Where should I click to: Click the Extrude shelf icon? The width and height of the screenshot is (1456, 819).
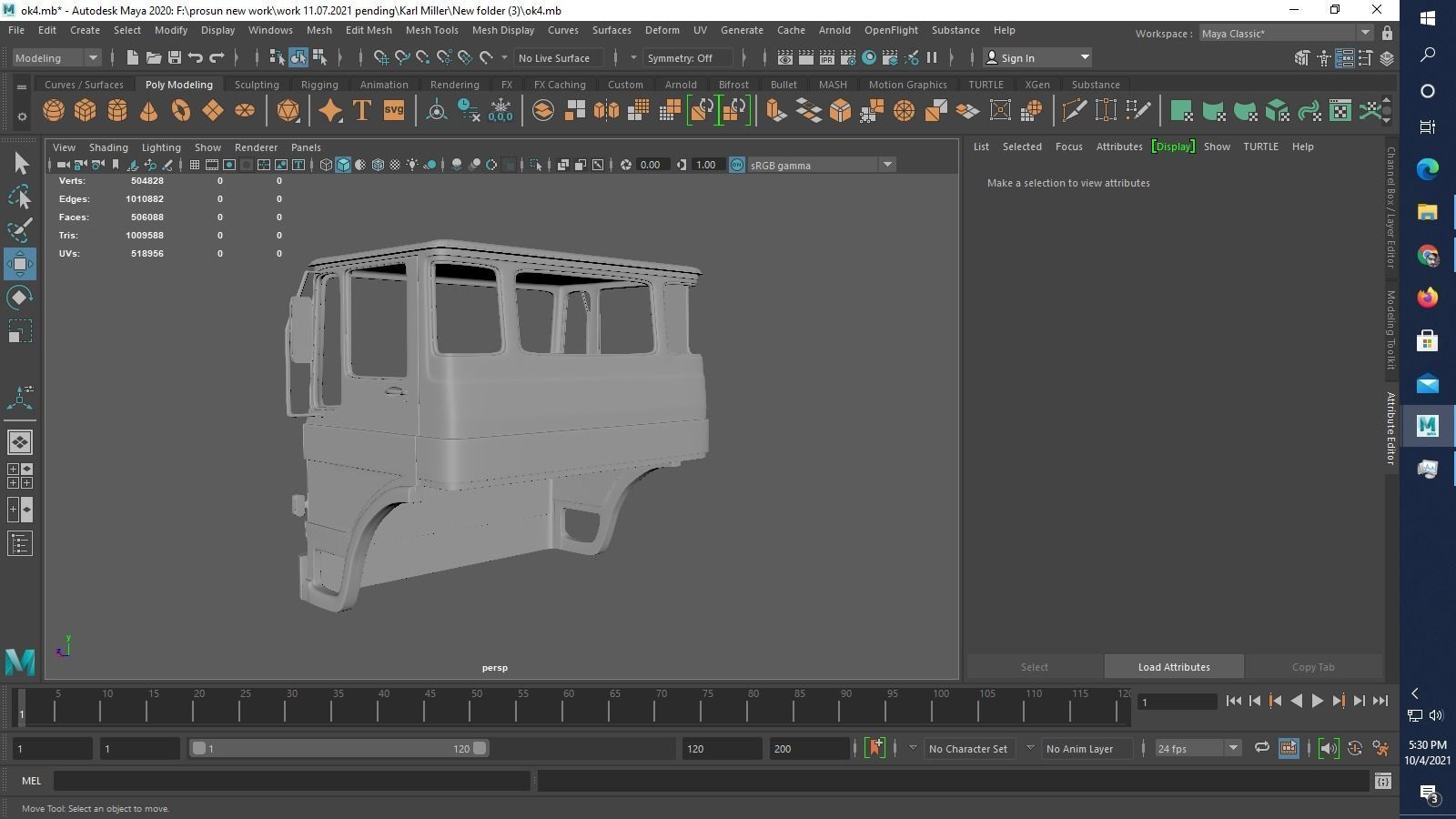tap(775, 111)
